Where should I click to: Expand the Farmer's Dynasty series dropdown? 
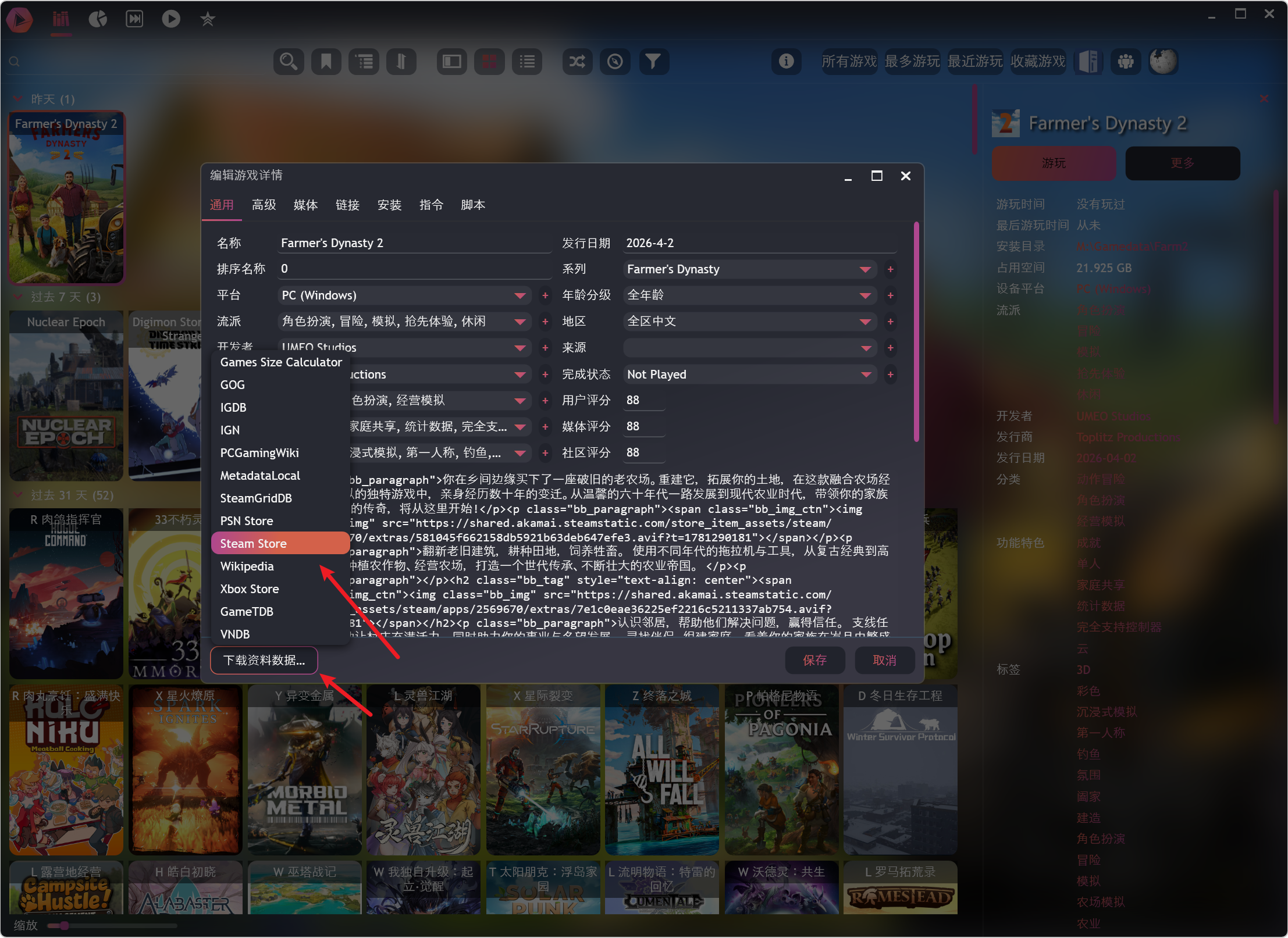[x=866, y=269]
